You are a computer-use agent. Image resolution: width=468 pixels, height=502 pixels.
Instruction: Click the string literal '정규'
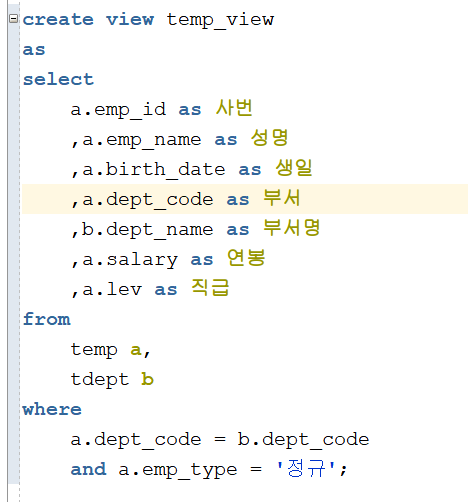306,468
